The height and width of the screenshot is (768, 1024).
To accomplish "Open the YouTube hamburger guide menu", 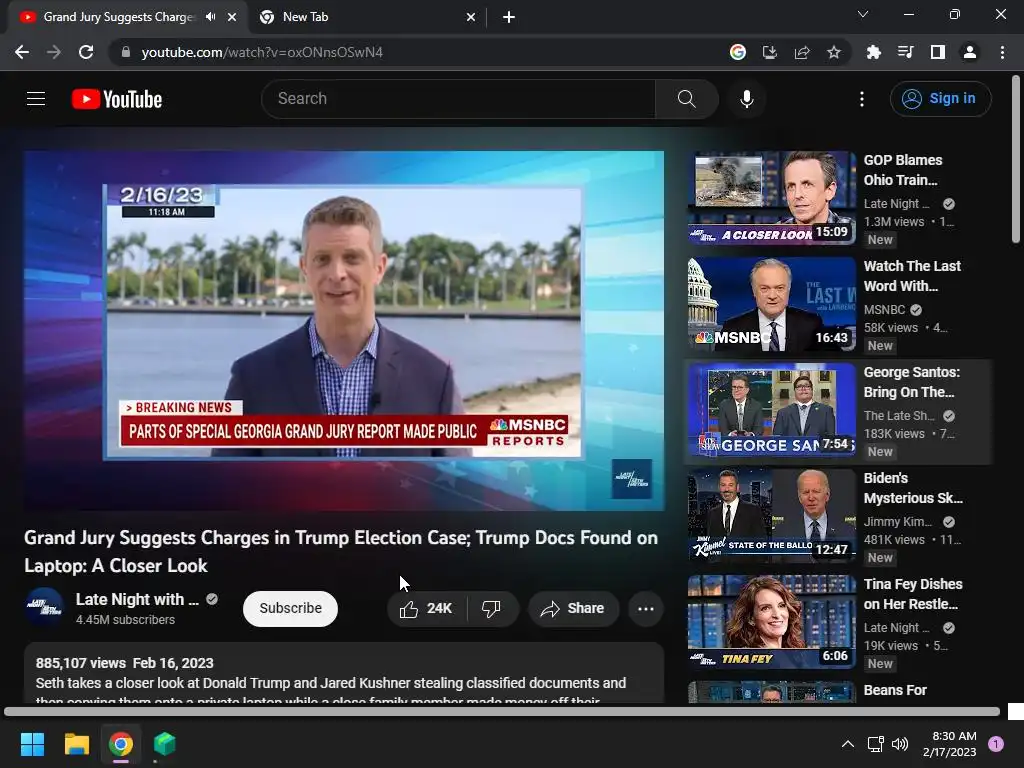I will (x=36, y=99).
